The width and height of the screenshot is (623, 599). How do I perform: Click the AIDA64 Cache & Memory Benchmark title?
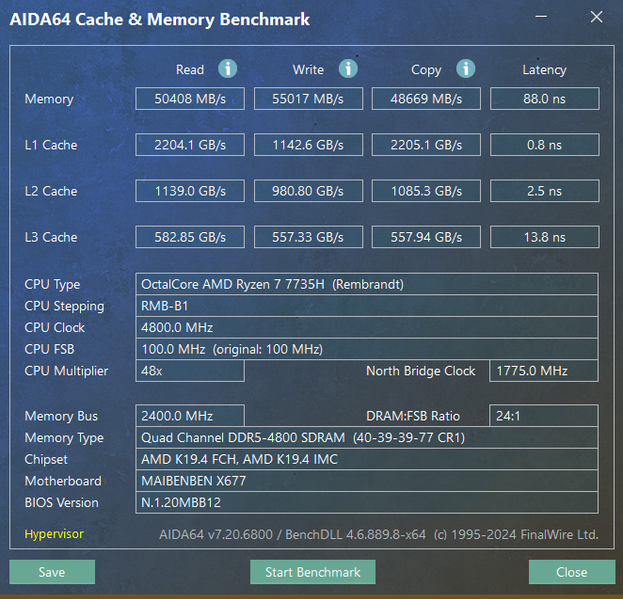coord(160,19)
